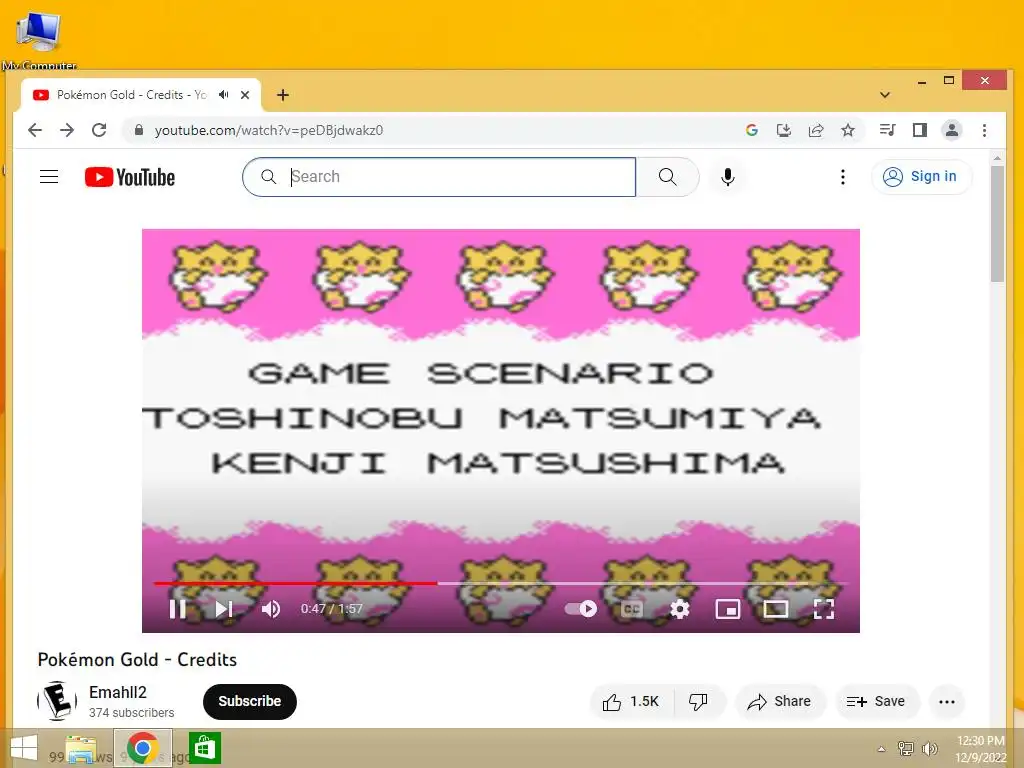Focus the YouTube Search field

pos(439,177)
